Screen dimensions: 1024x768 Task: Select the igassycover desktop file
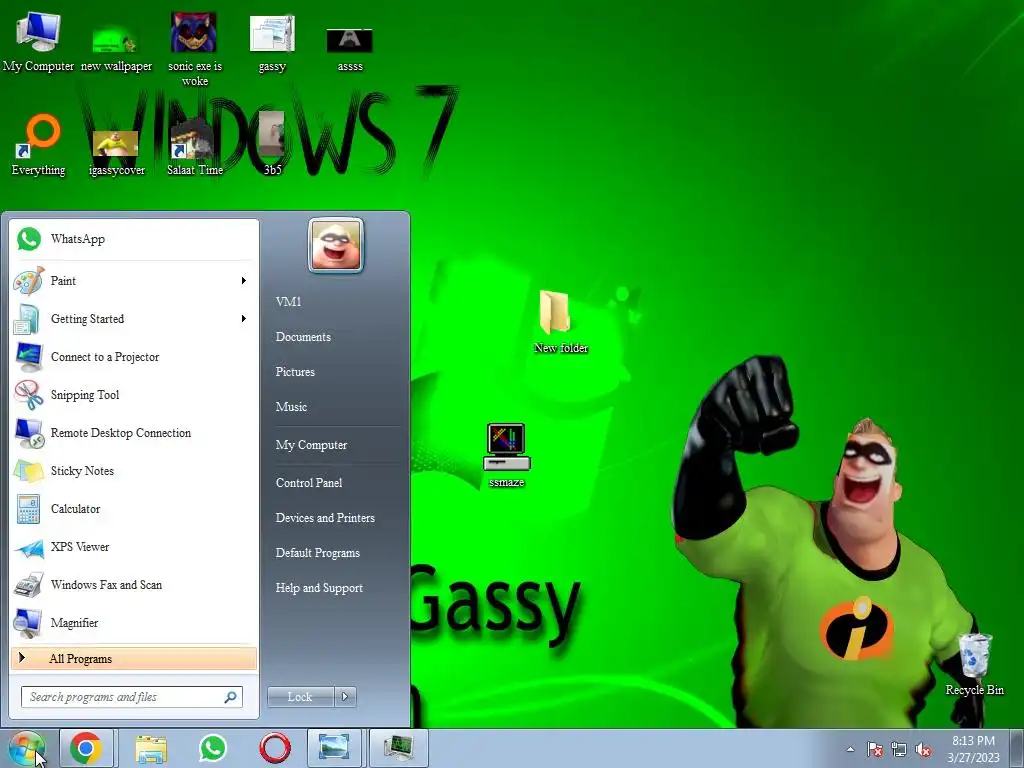116,153
